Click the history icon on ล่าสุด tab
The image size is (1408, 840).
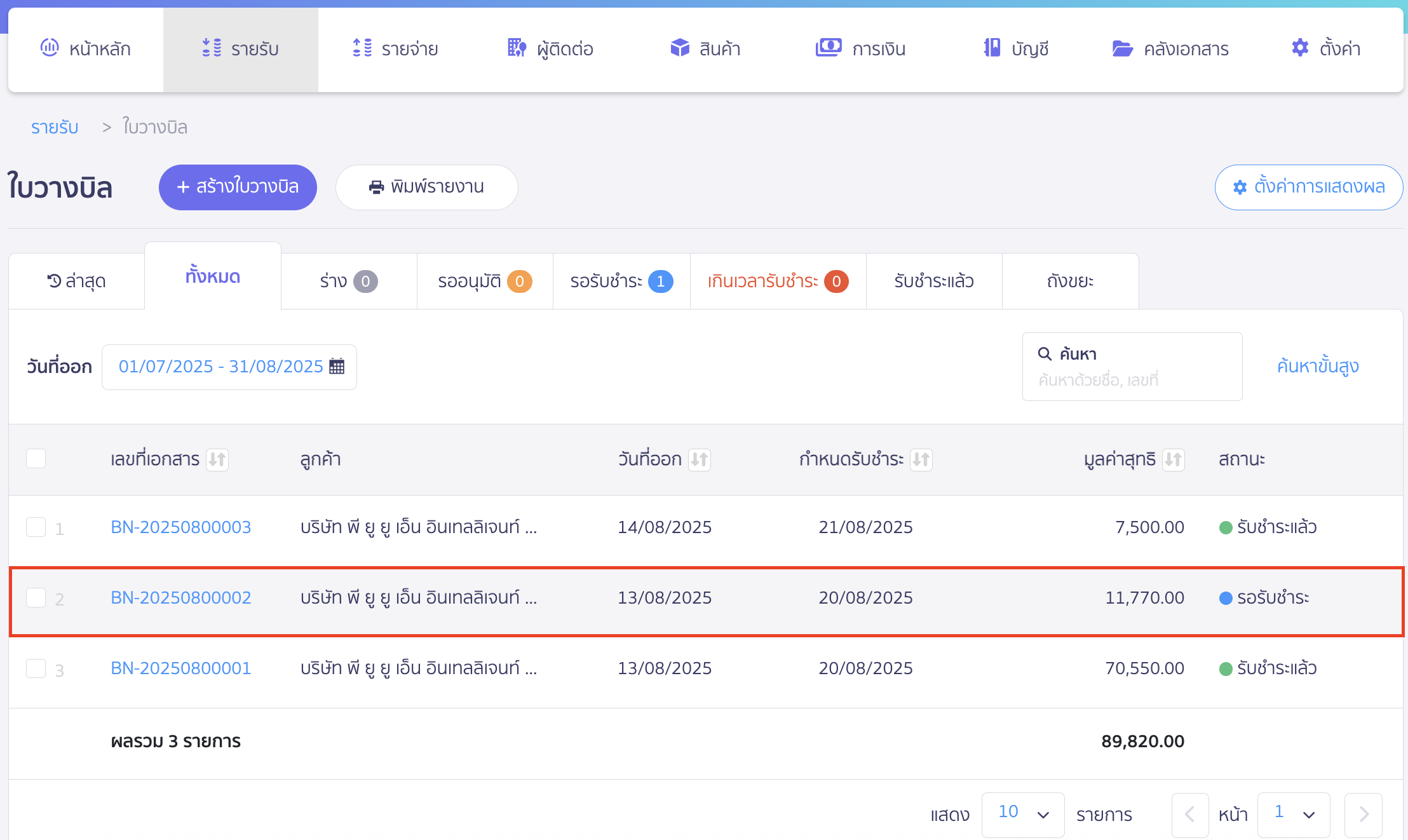[x=54, y=281]
